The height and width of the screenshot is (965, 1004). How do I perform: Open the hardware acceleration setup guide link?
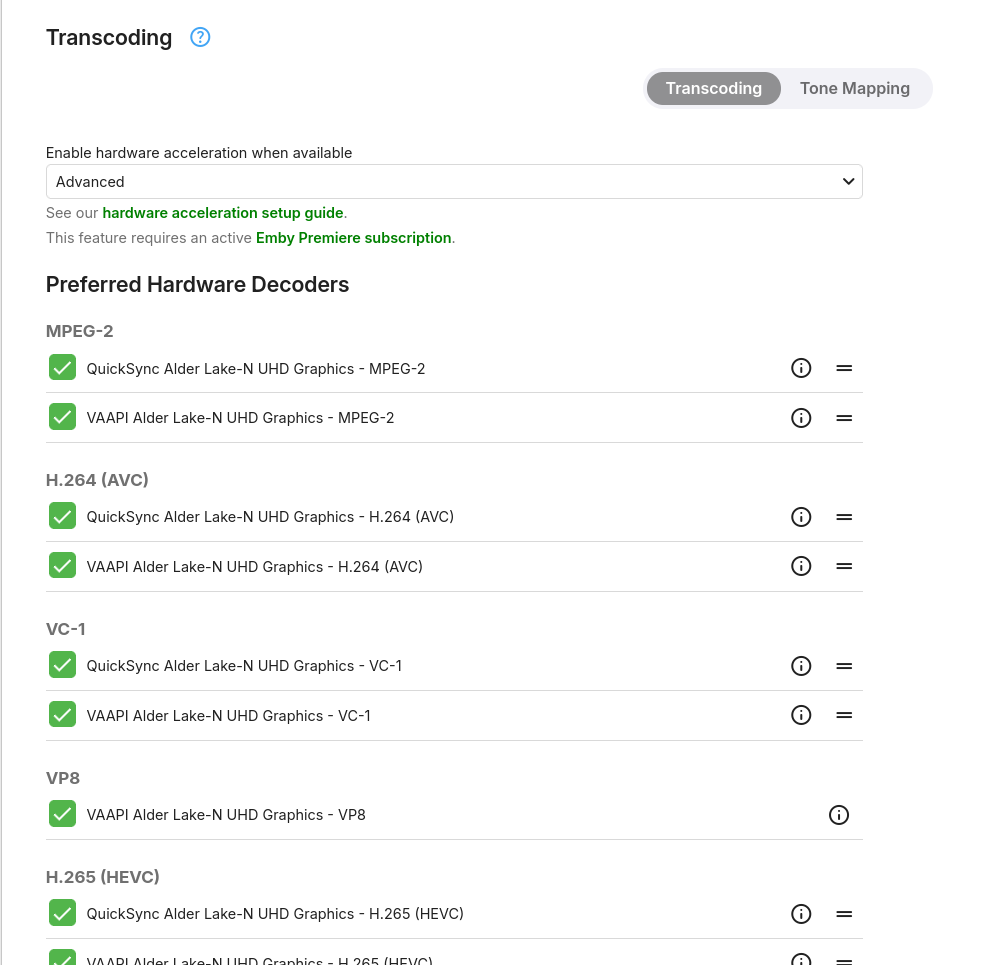[x=223, y=213]
